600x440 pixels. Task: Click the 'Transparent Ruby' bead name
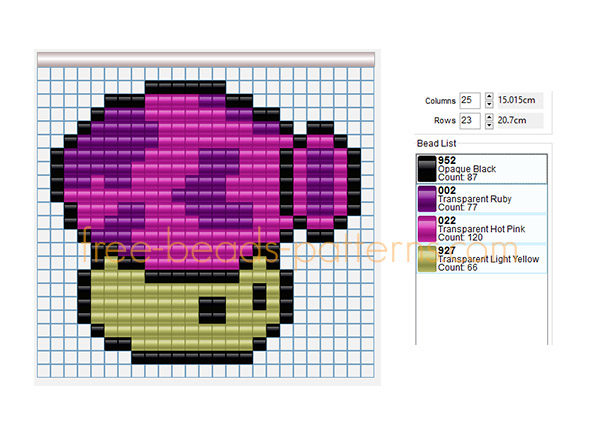click(474, 199)
